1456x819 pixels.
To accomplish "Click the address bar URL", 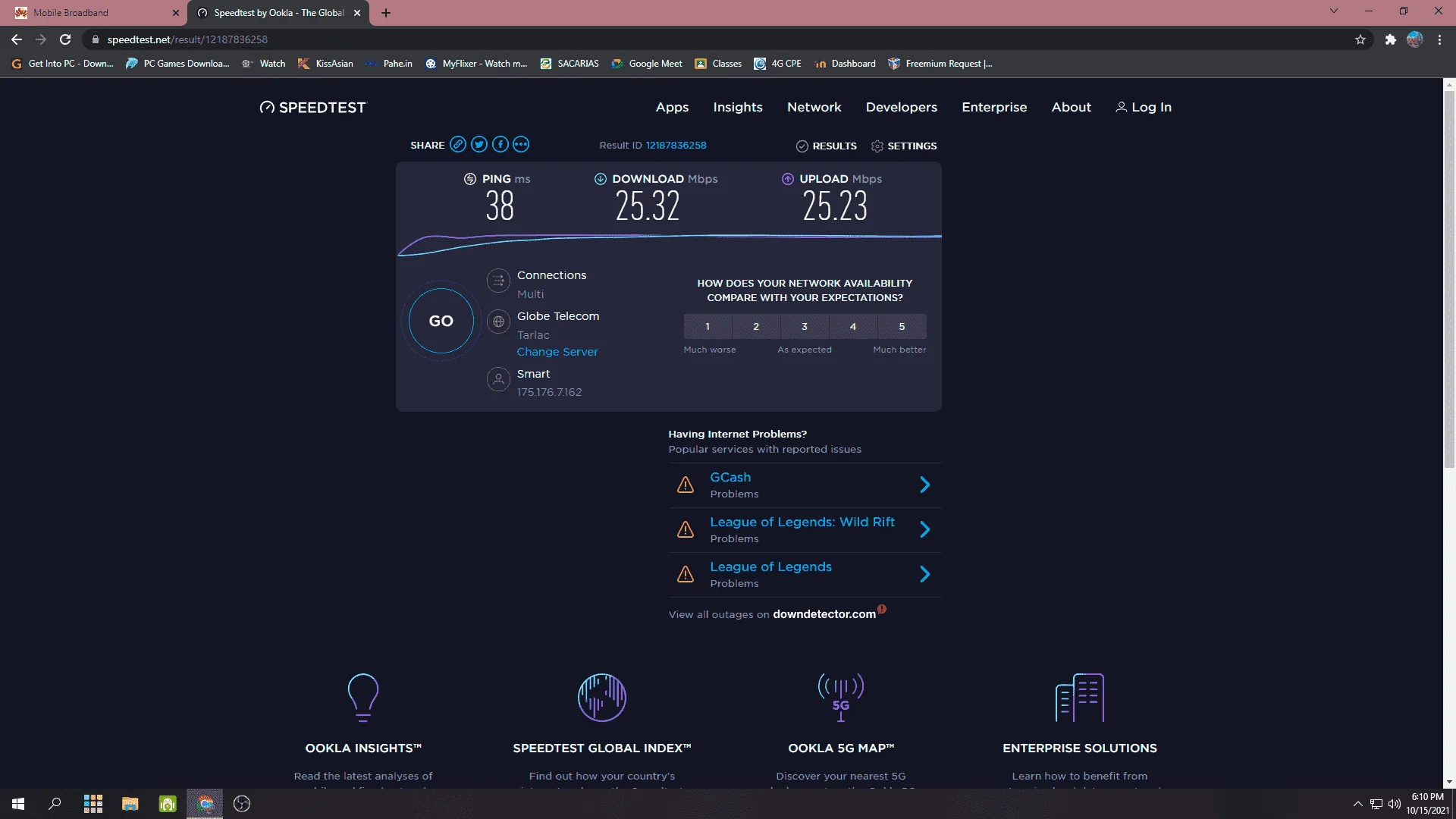I will tap(187, 39).
